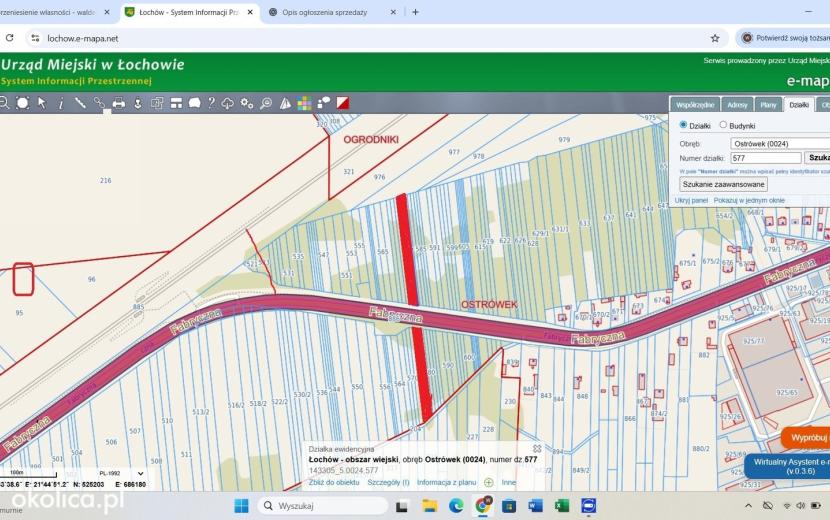
Task: Open help with the question mark icon
Action: click(x=211, y=103)
